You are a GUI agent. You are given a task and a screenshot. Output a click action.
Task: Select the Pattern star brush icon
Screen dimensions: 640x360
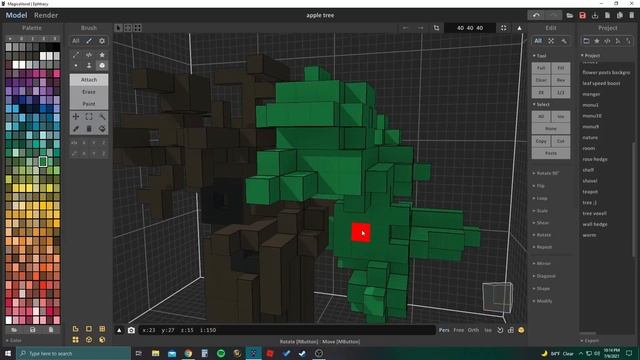pyautogui.click(x=102, y=55)
